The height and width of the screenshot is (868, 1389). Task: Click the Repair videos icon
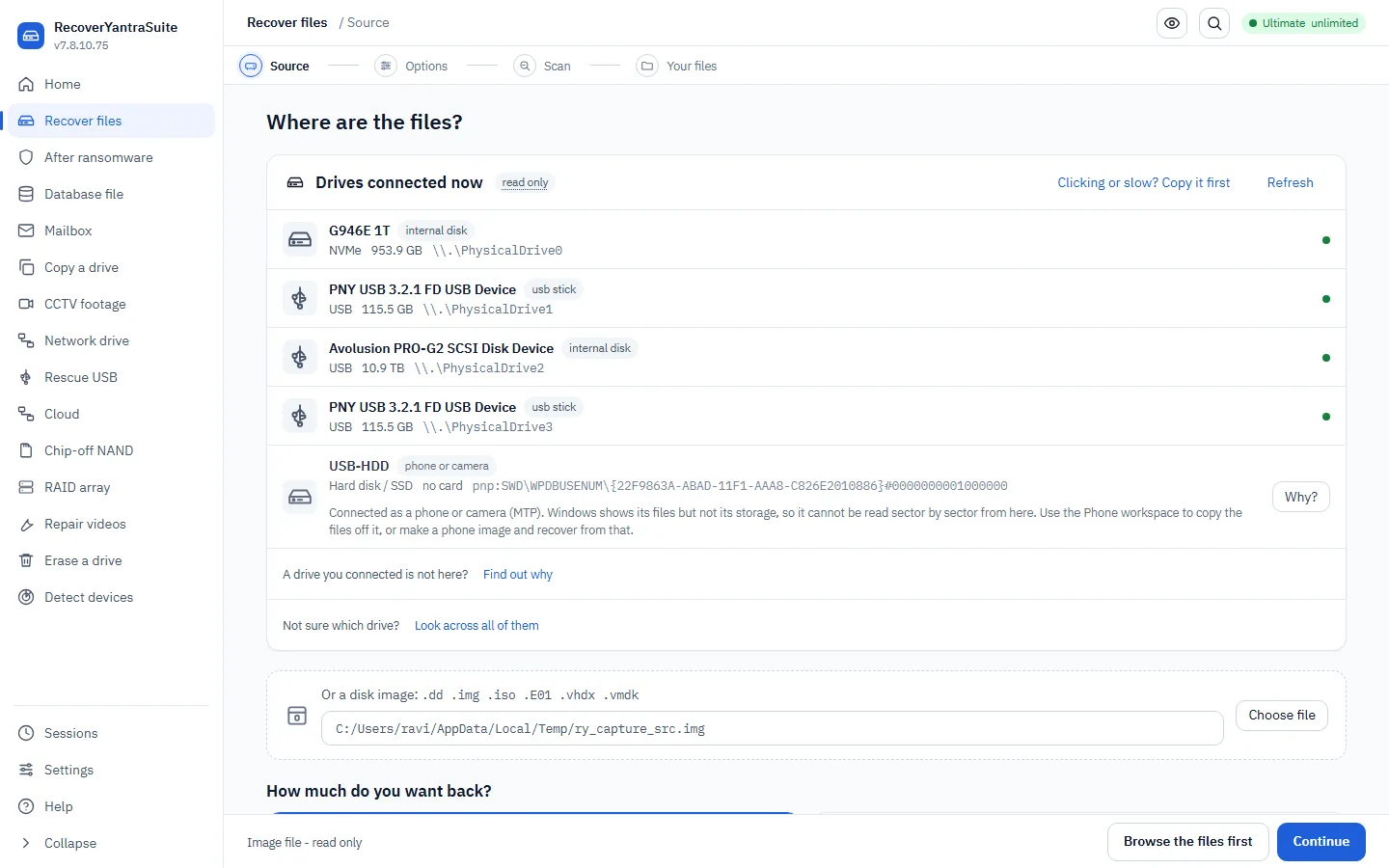(26, 524)
